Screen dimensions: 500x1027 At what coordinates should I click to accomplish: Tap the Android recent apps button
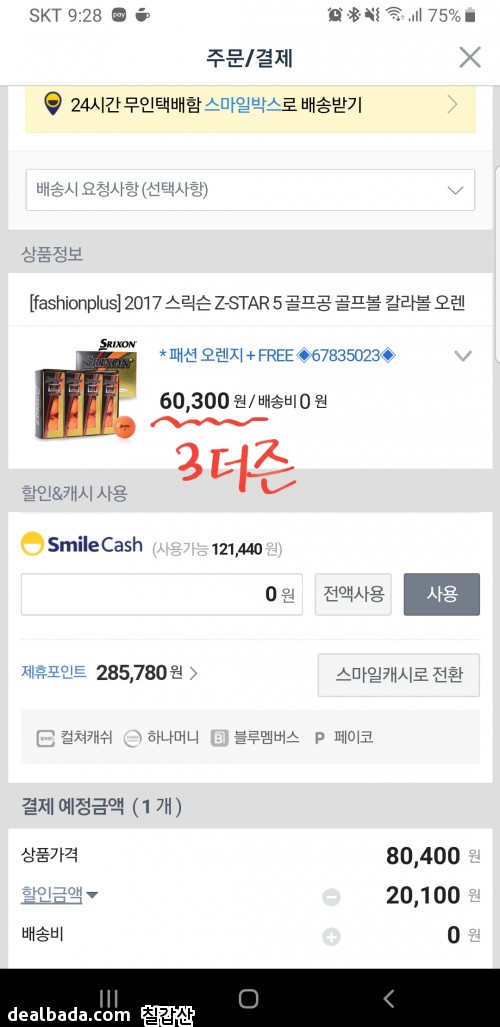click(x=109, y=998)
